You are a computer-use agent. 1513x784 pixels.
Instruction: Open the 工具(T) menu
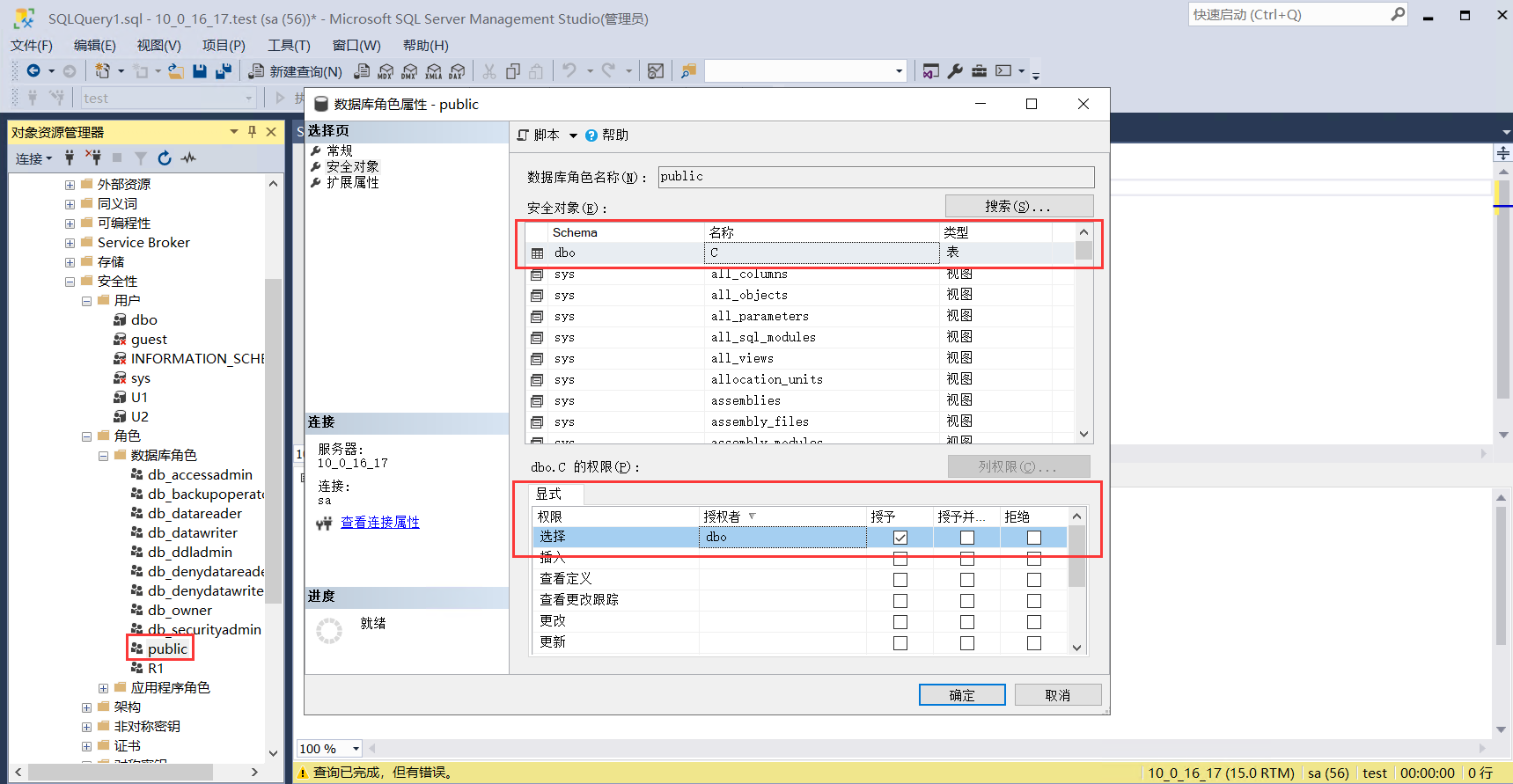click(x=289, y=45)
